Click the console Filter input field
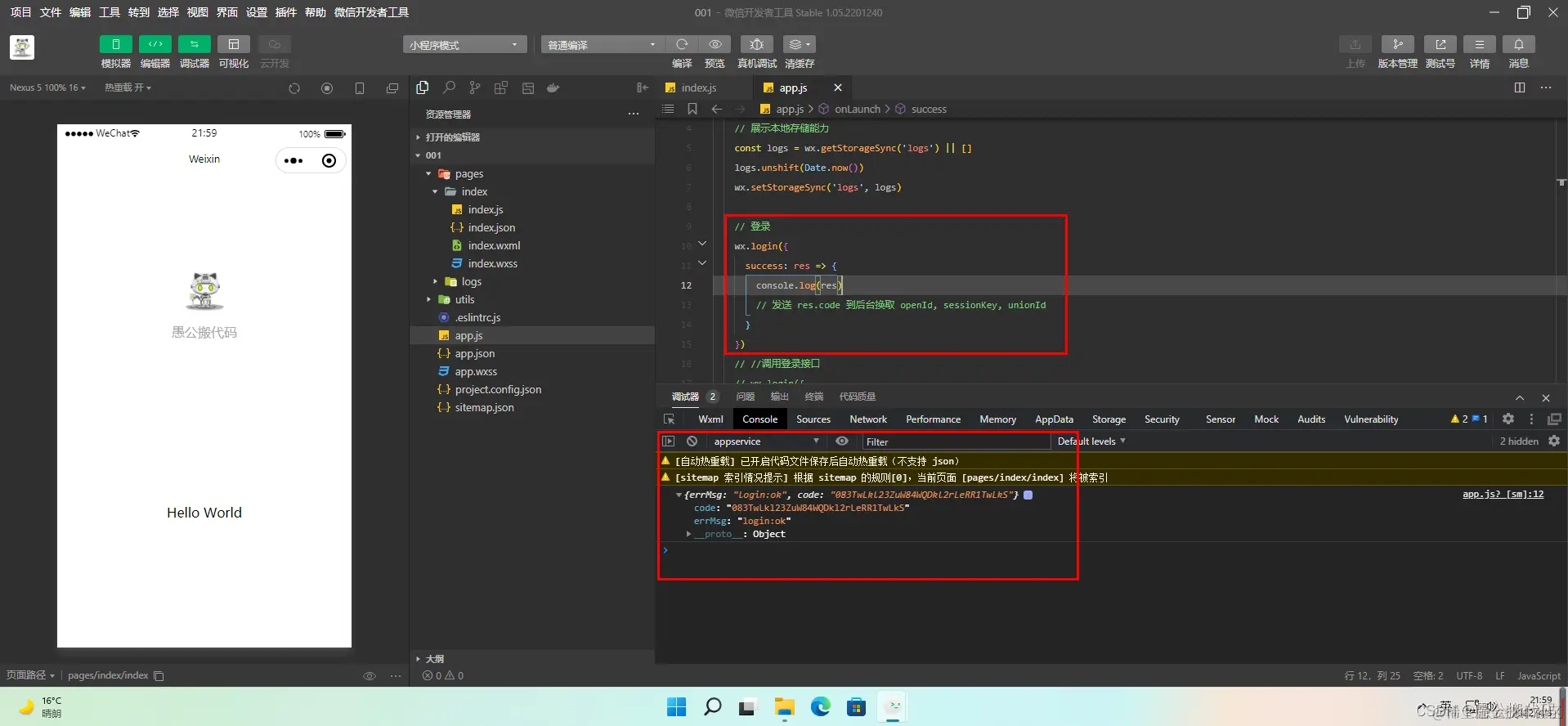This screenshot has width=1568, height=726. [956, 441]
